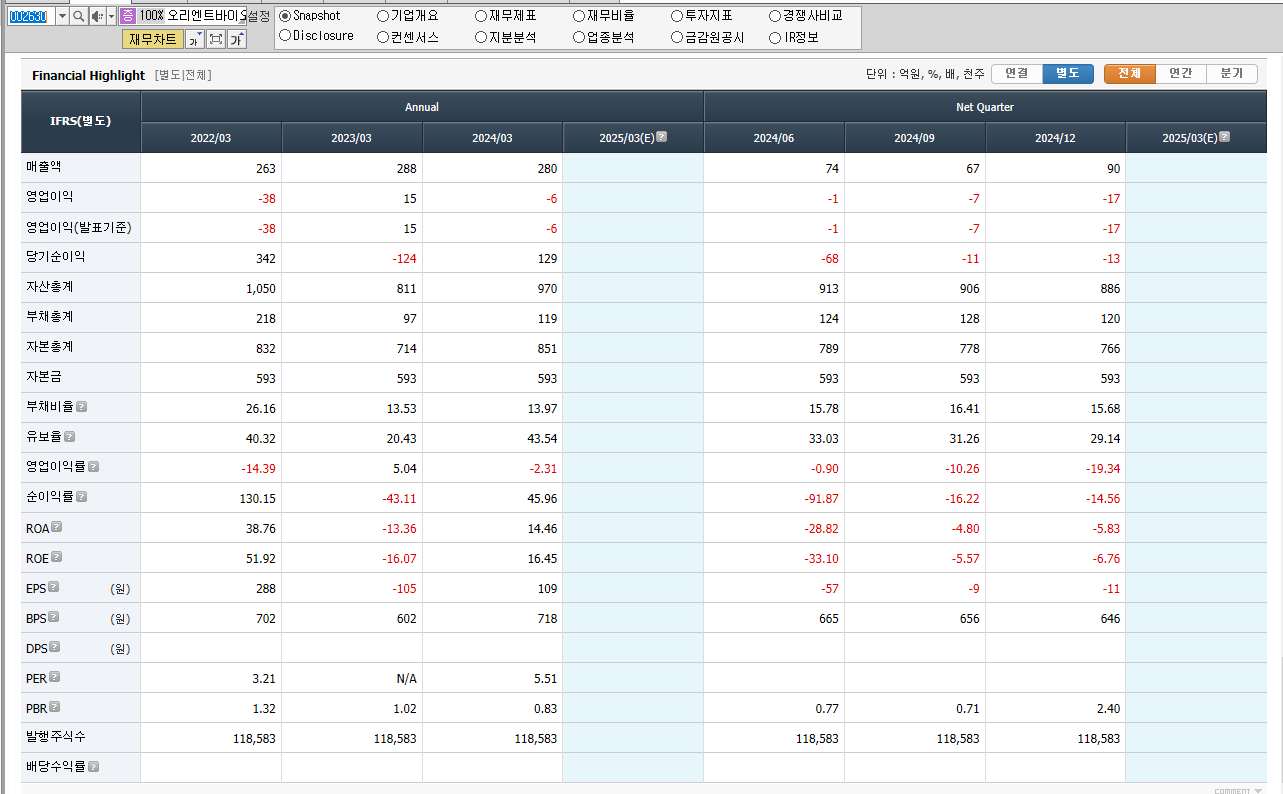Show 연간 annual data only
The image size is (1283, 794).
click(1181, 74)
